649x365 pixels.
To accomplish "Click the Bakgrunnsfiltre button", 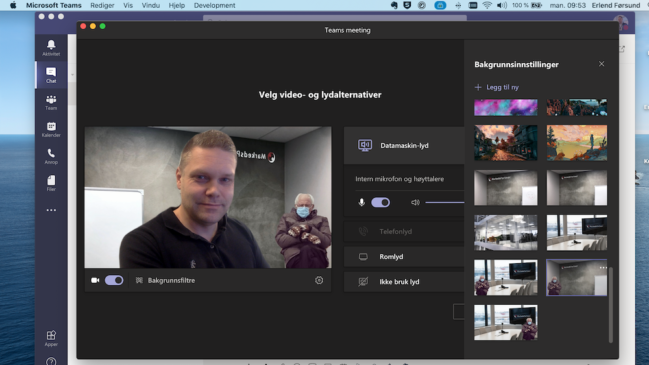I will pos(166,281).
